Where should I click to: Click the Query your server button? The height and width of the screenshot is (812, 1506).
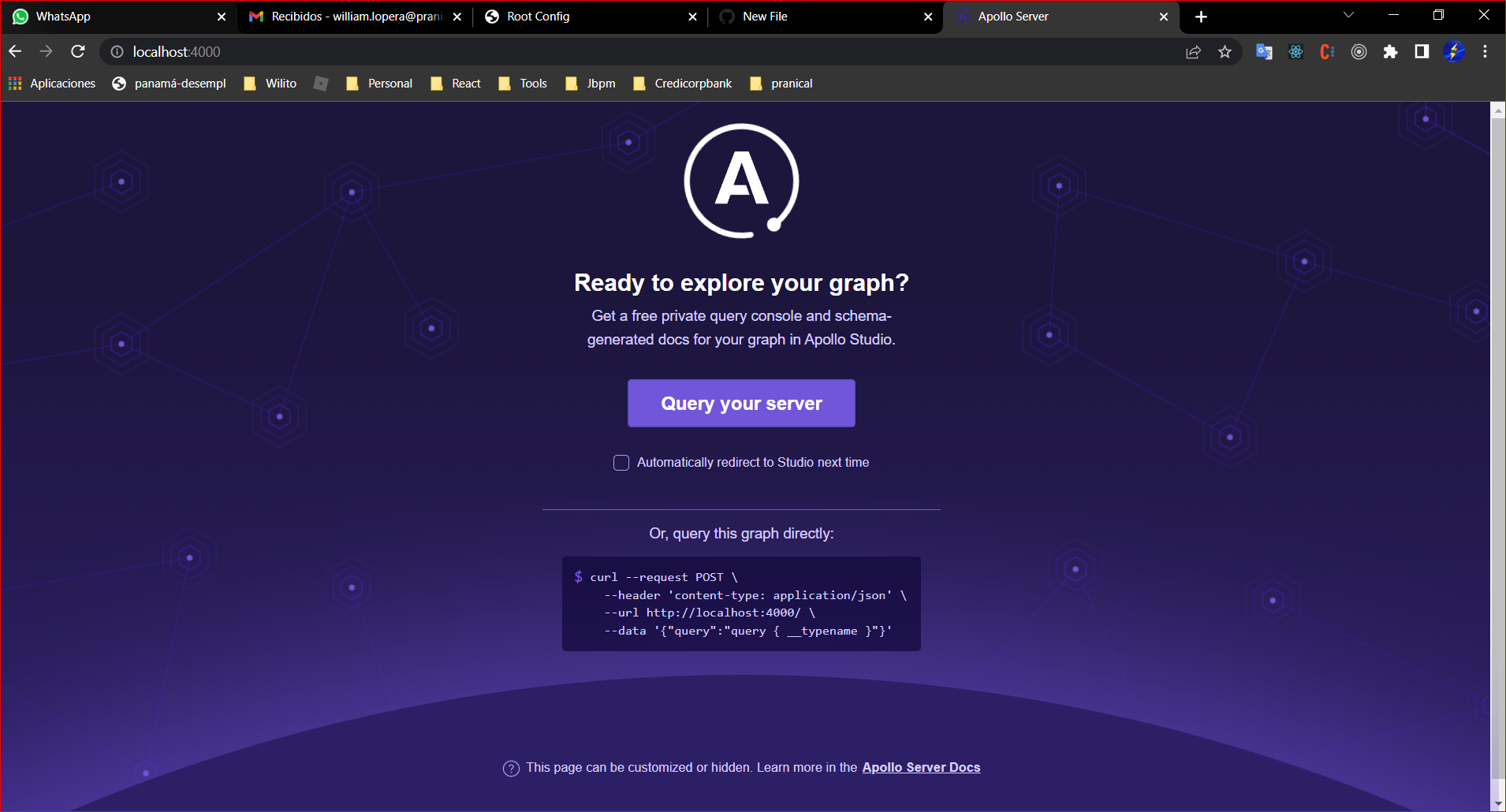click(x=741, y=404)
